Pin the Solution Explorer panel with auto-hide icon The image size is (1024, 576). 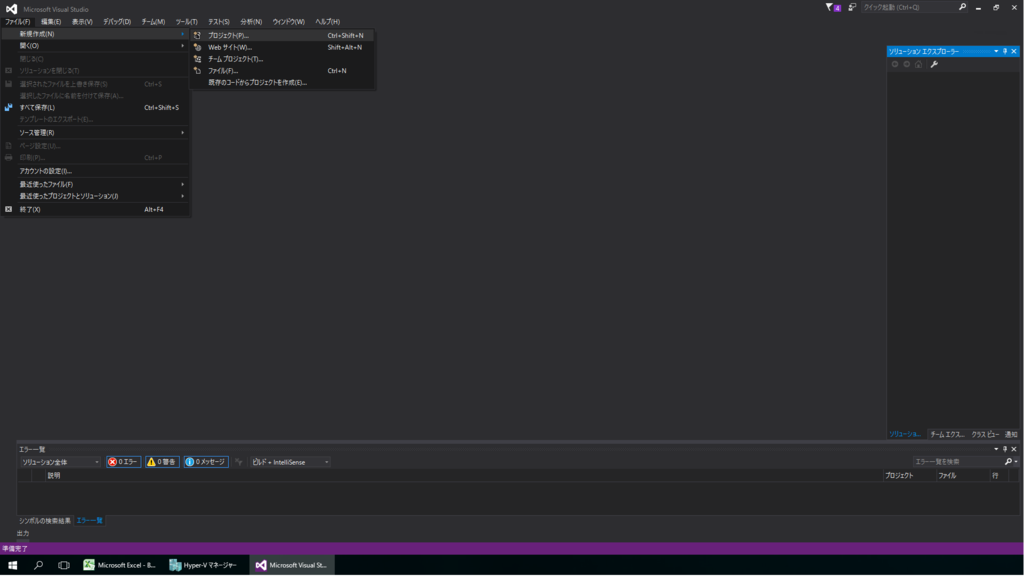coord(1005,51)
